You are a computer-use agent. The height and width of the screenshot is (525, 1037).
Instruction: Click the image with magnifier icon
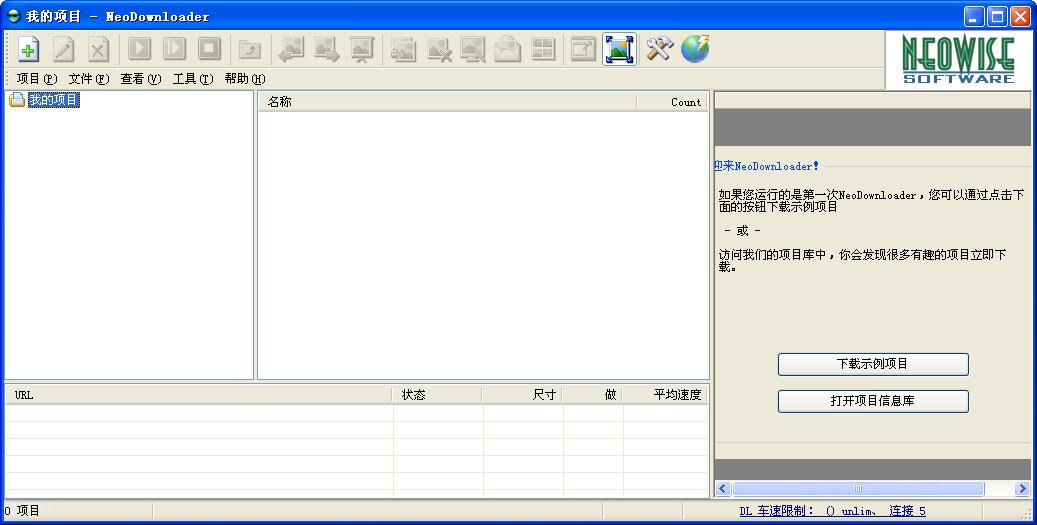pos(473,49)
